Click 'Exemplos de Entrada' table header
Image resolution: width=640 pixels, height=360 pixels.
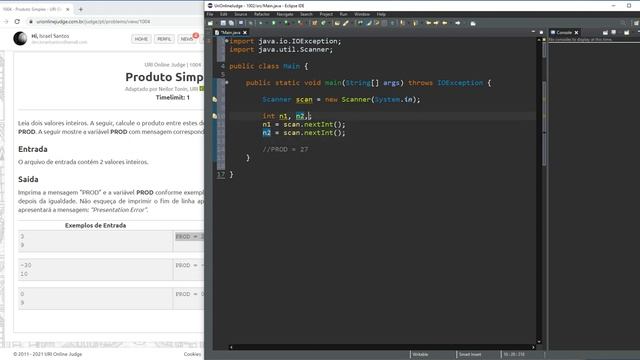coord(95,225)
